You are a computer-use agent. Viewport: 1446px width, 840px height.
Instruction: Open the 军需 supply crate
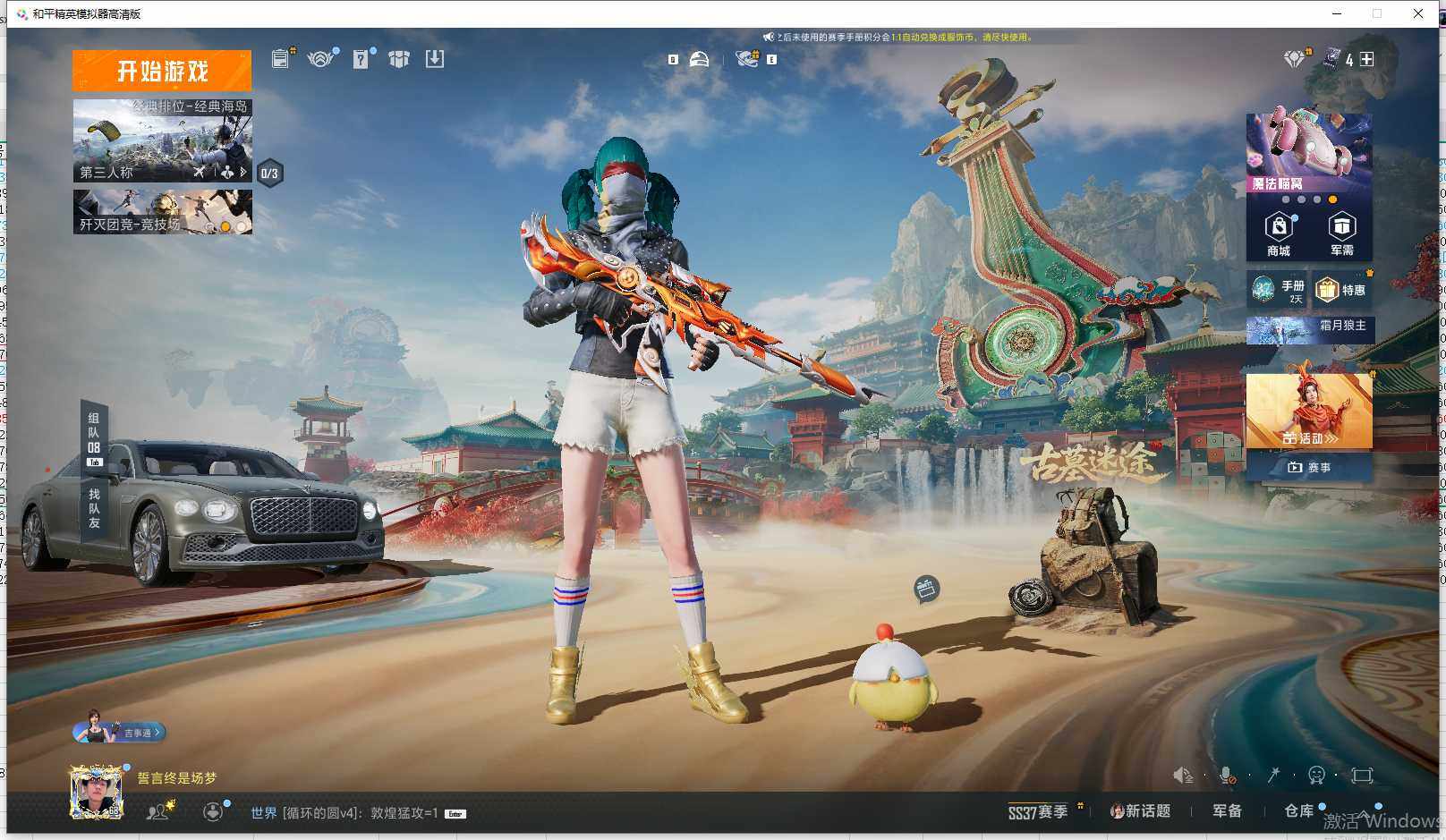click(x=1341, y=236)
